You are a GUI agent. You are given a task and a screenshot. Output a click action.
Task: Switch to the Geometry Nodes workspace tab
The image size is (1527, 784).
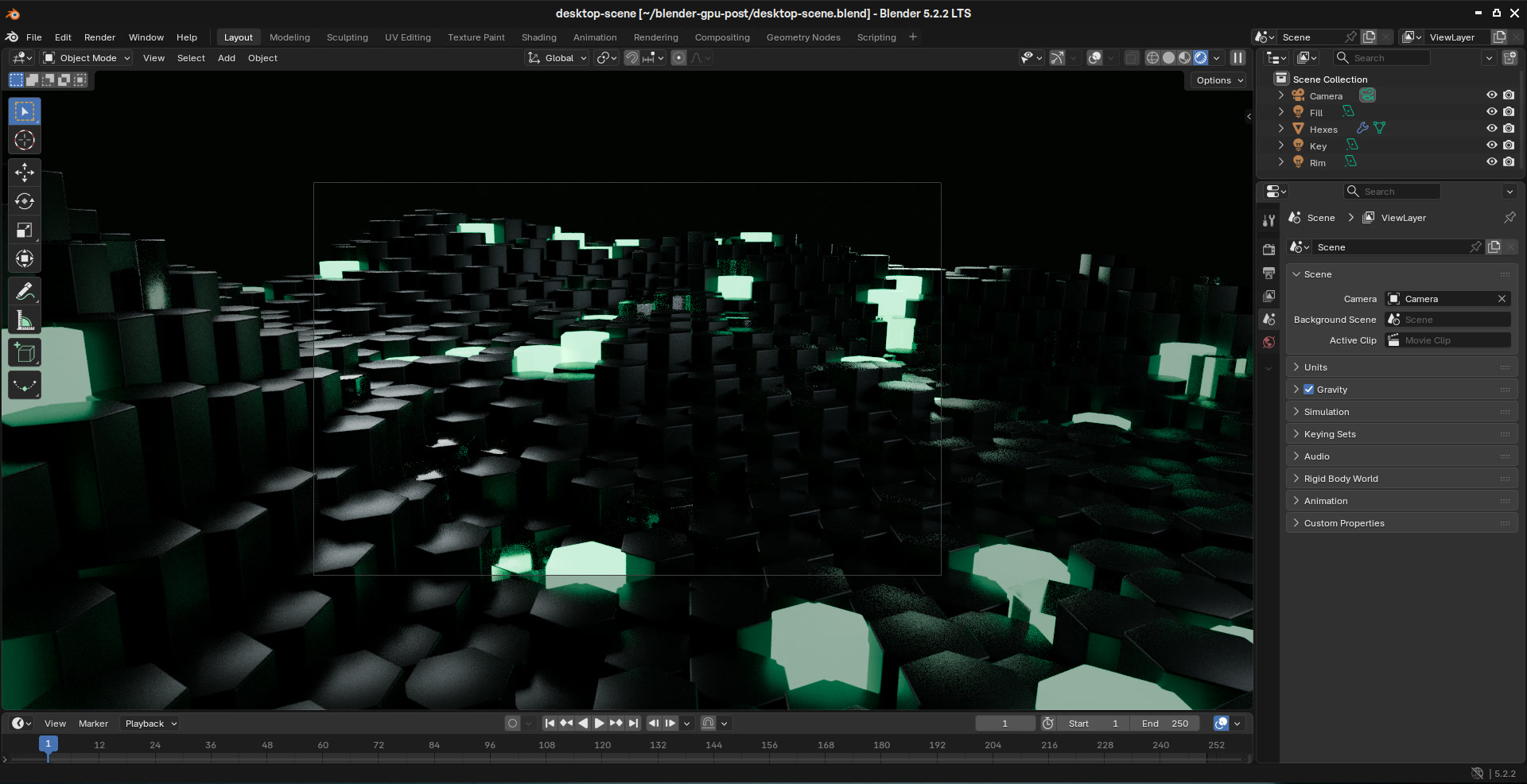pyautogui.click(x=803, y=37)
